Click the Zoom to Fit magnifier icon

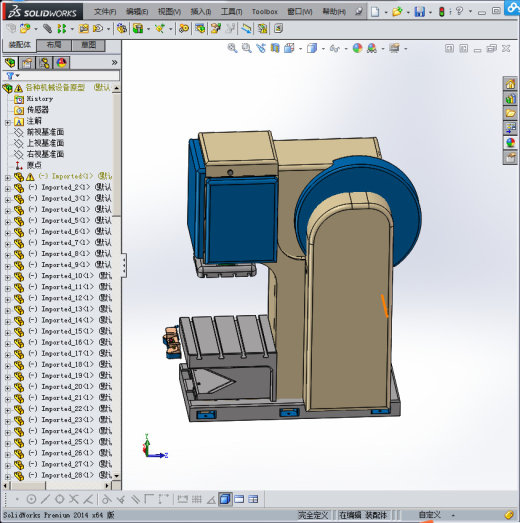pos(232,48)
